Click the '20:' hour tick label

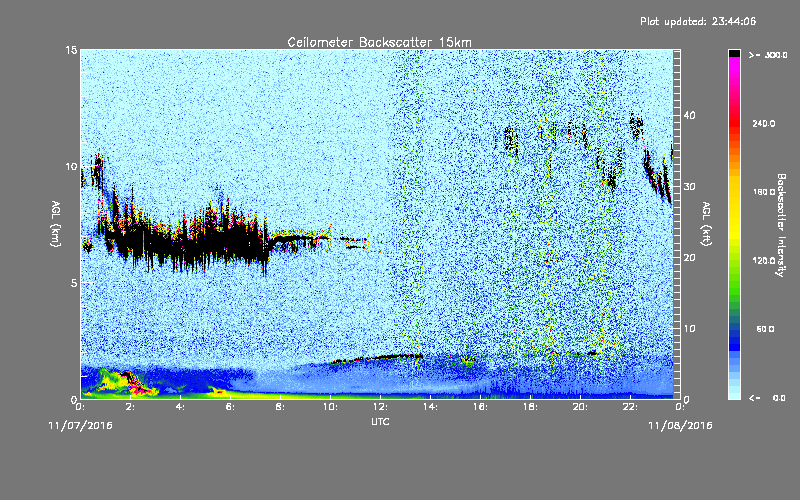(580, 407)
